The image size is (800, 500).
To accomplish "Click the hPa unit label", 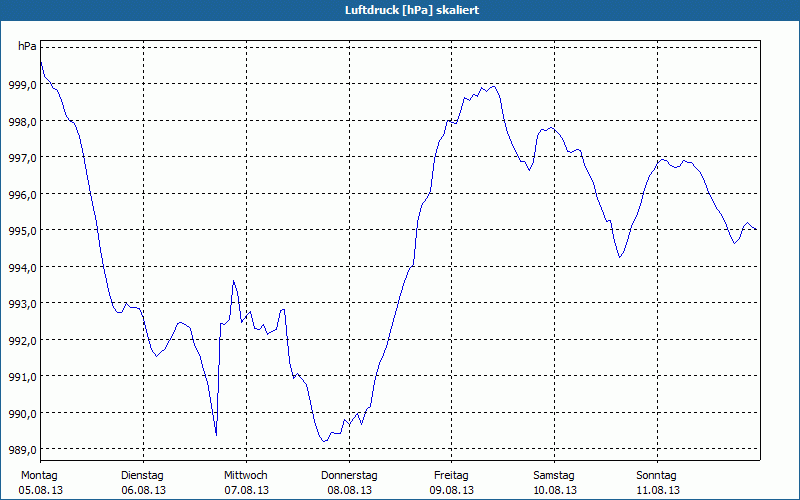I will [x=27, y=46].
